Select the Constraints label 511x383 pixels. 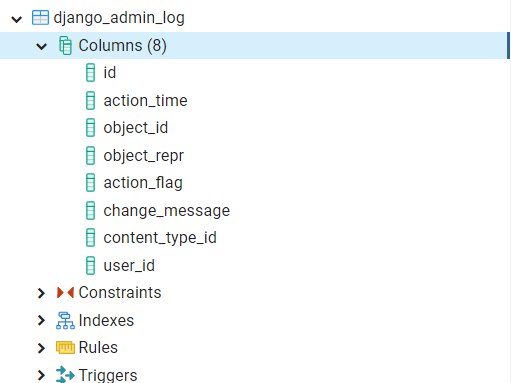tap(120, 293)
